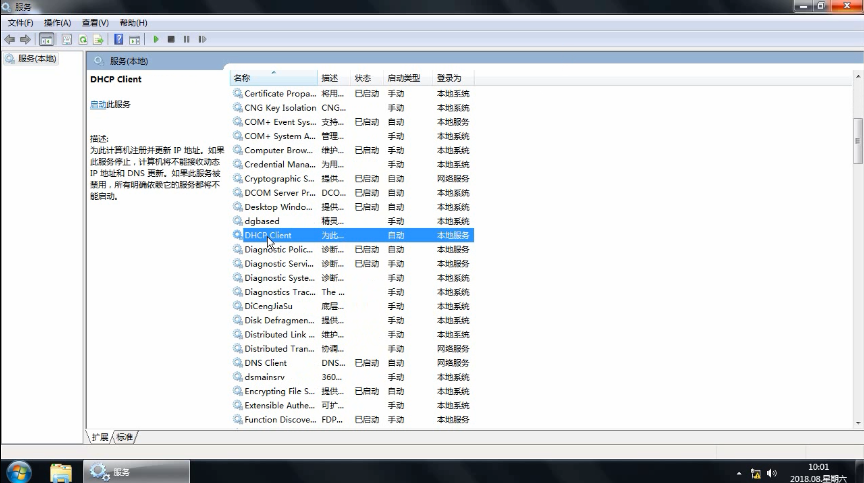Click the vertical scrollbar down arrow
This screenshot has height=483, width=864.
(857, 422)
